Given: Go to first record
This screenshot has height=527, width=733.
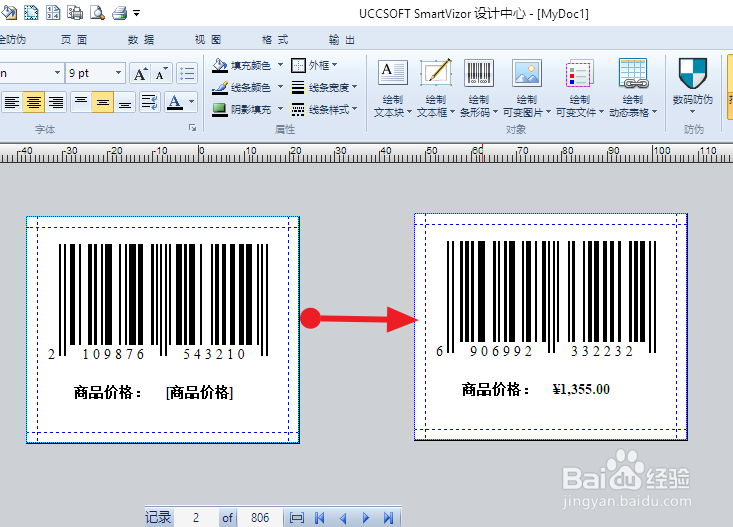Looking at the screenshot, I should click(320, 518).
